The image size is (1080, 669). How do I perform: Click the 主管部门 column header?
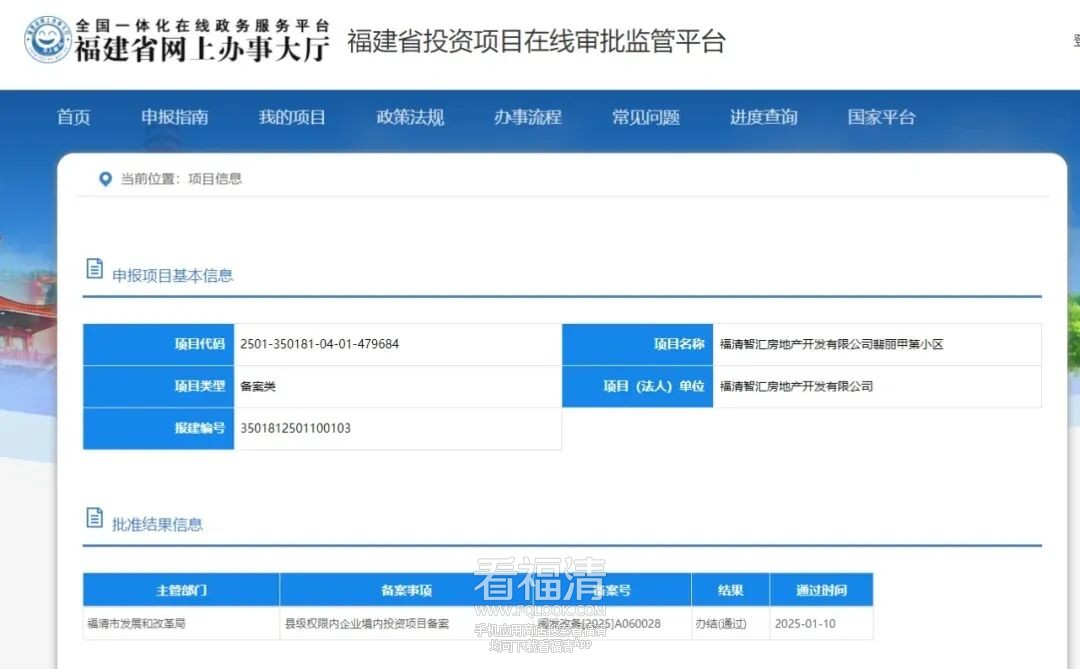(181, 590)
